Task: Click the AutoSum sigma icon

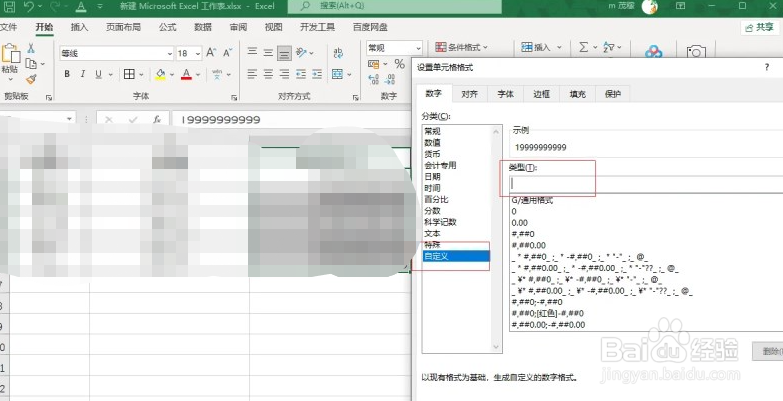Action: tap(583, 47)
